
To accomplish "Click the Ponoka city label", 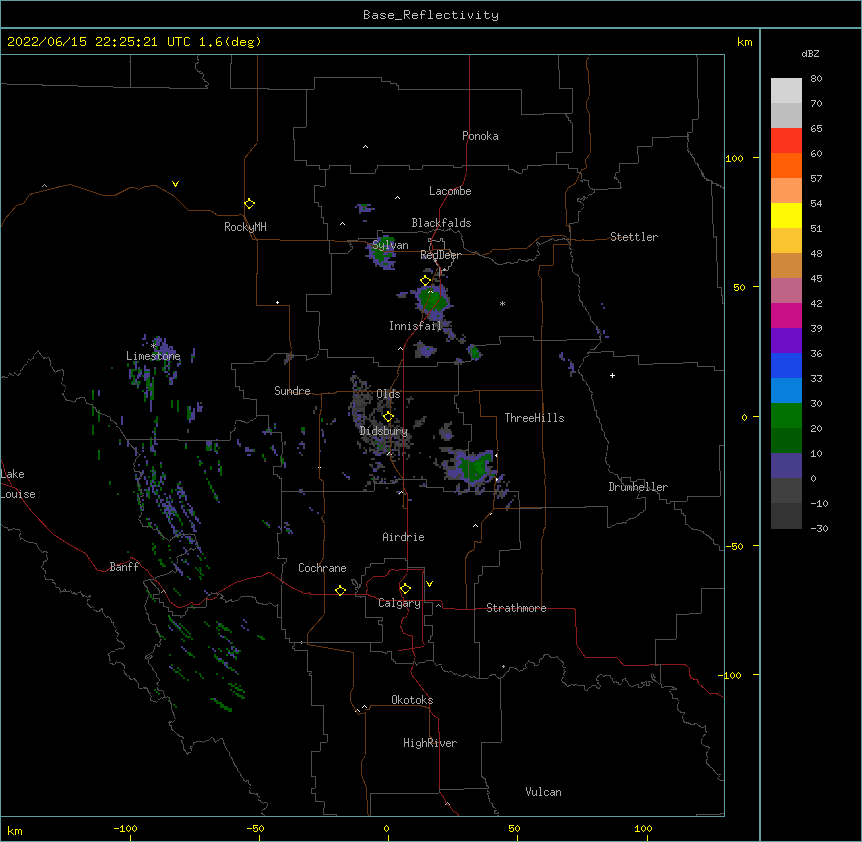I will click(480, 136).
